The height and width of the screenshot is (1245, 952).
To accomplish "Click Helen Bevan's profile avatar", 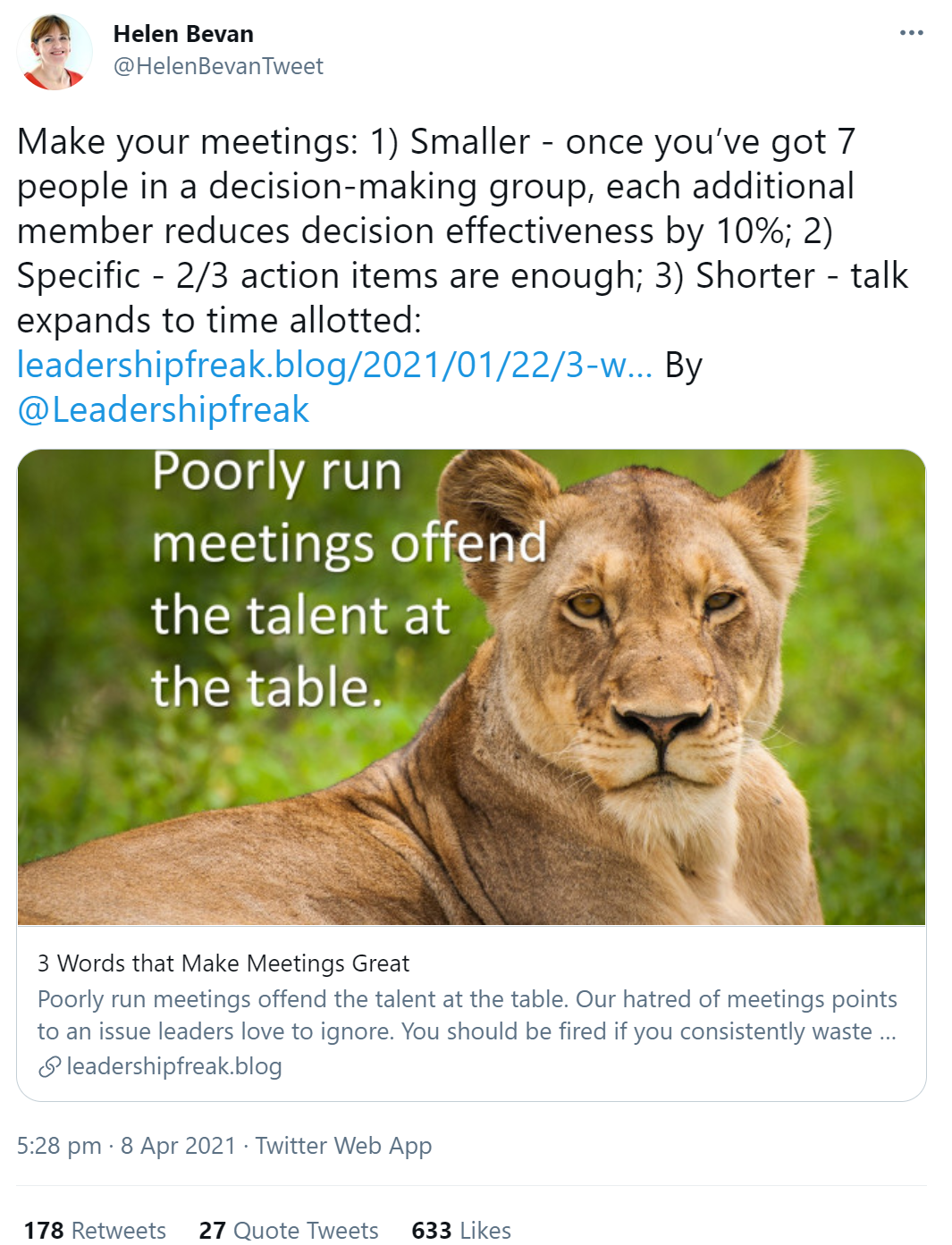I will 55,52.
